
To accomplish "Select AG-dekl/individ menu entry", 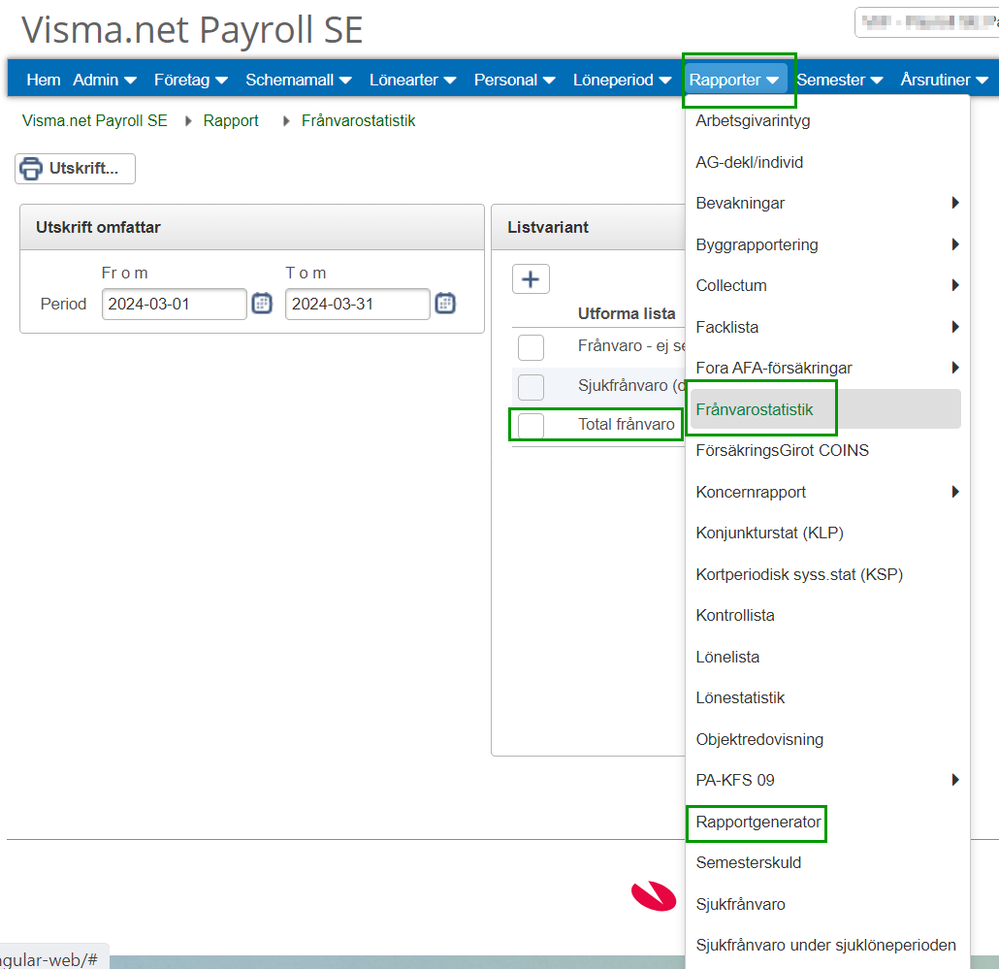I will point(749,162).
